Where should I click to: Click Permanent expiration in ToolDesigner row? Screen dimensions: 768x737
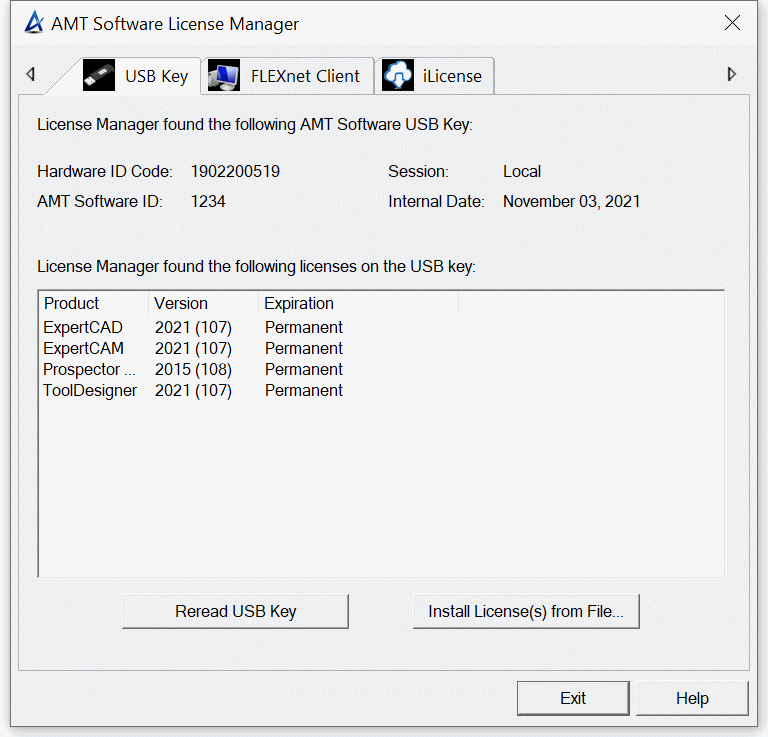(304, 390)
